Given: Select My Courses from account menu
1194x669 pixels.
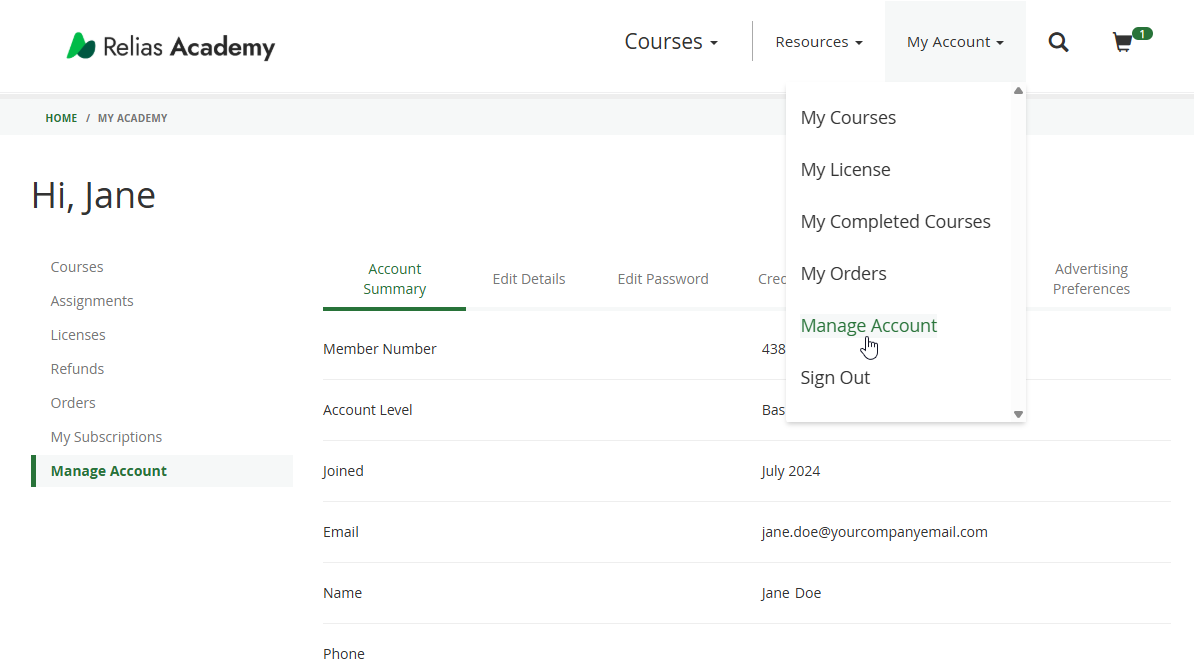Looking at the screenshot, I should point(848,118).
